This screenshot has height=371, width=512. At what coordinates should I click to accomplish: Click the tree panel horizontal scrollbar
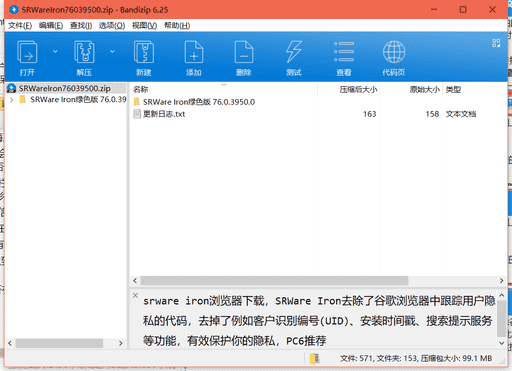coord(59,343)
